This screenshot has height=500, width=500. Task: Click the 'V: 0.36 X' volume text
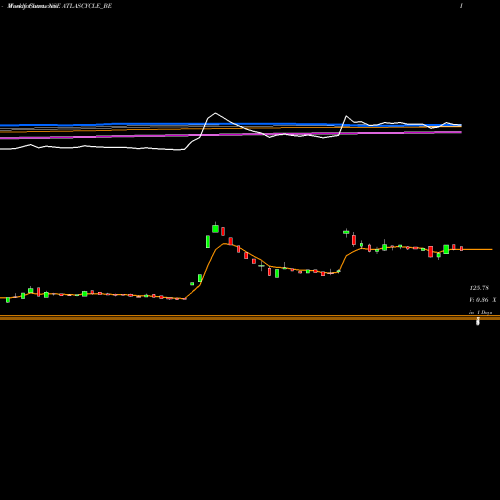click(483, 300)
